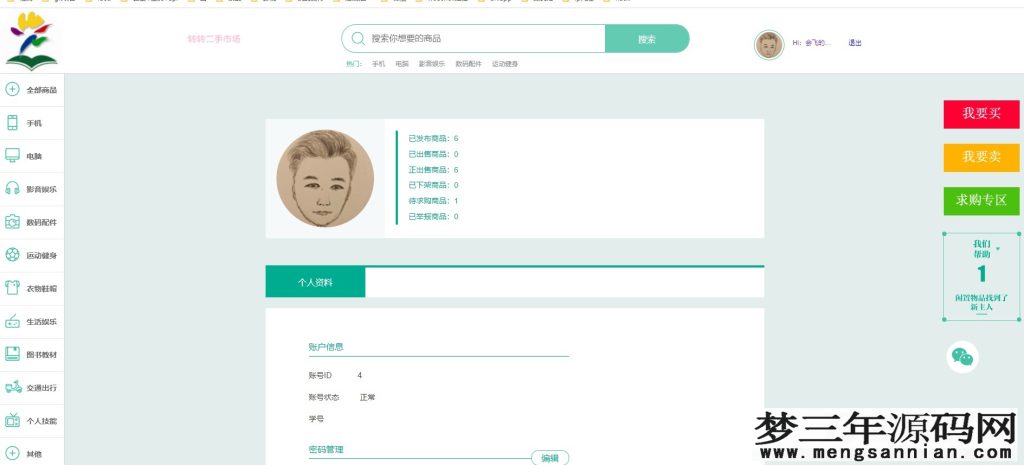Select the 图书教材 book icon
This screenshot has width=1024, height=465.
click(12, 354)
